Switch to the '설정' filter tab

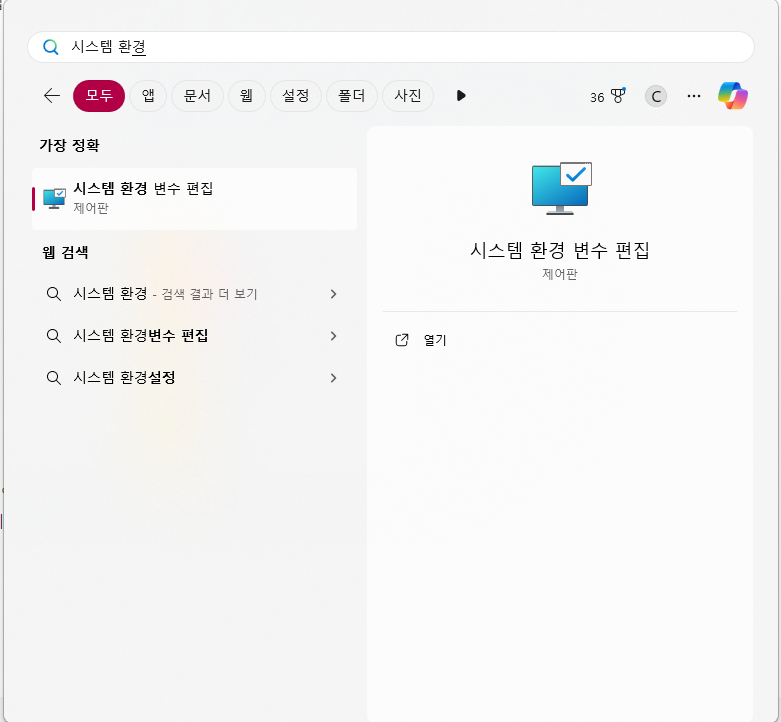(x=296, y=96)
